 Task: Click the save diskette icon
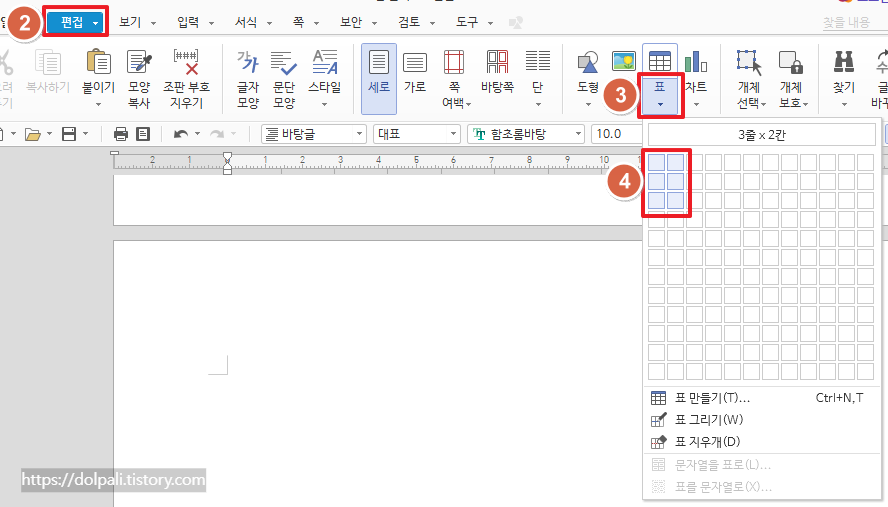pos(69,134)
